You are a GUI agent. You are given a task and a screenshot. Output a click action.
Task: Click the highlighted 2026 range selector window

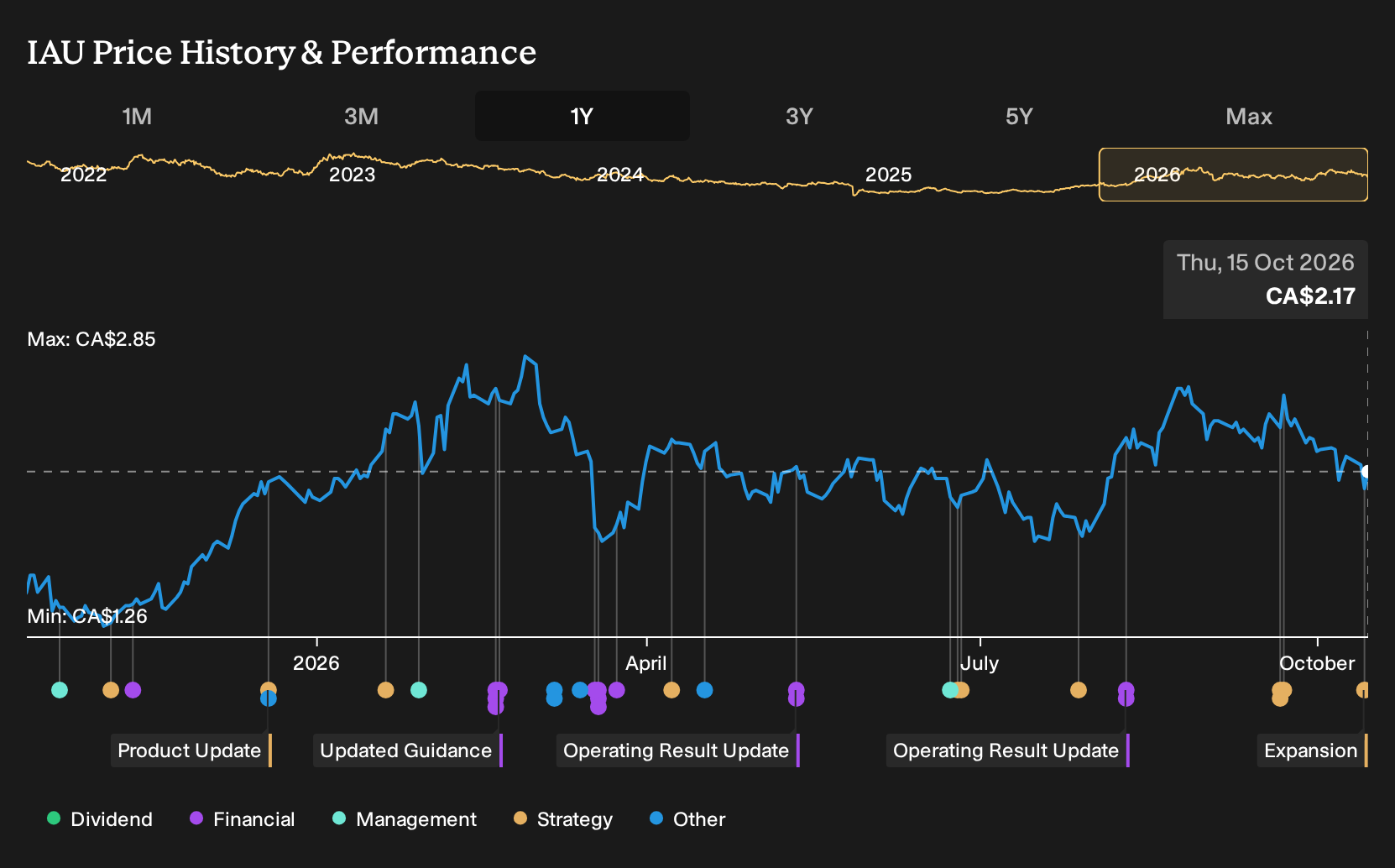[x=1233, y=175]
